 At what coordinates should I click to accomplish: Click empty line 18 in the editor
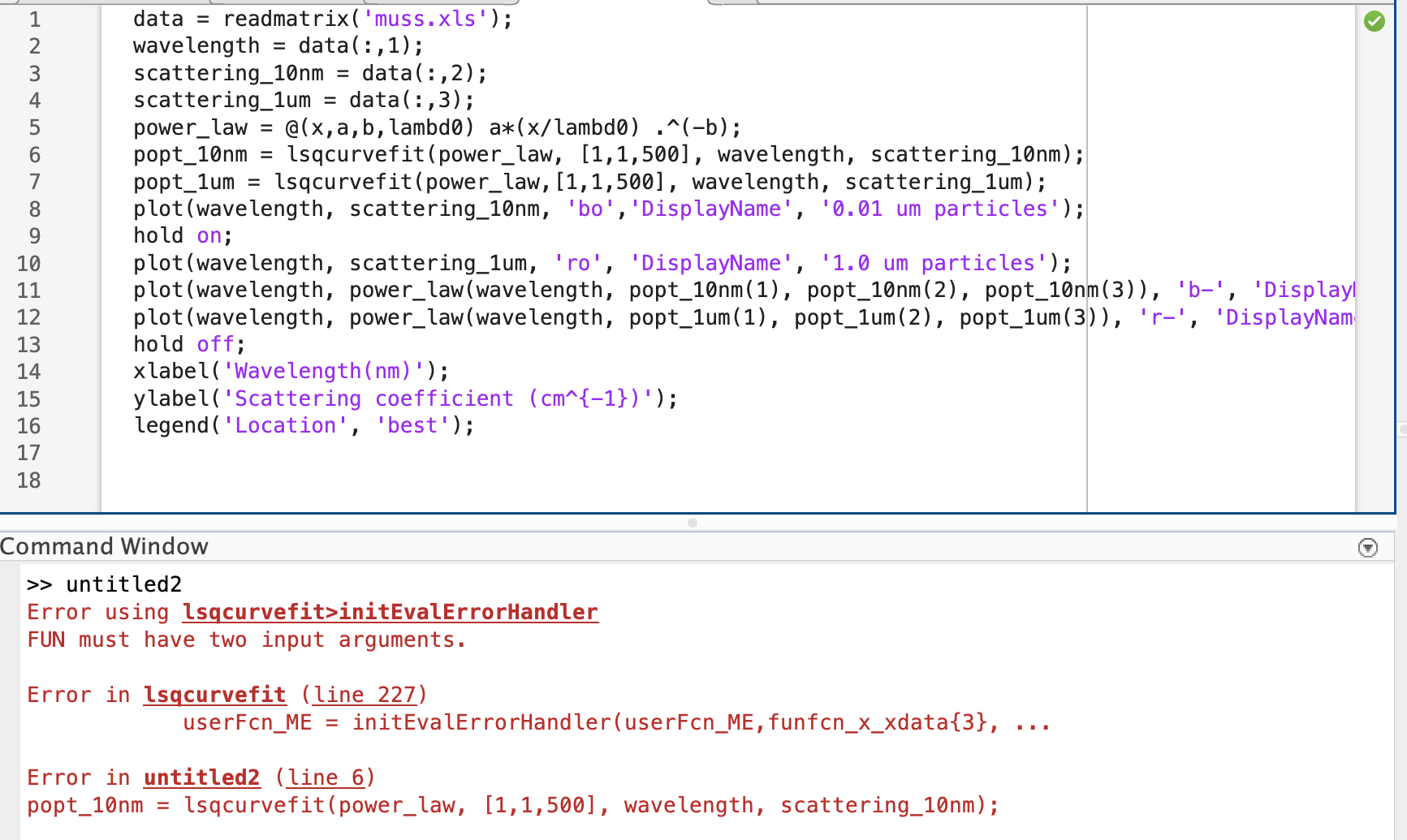pos(244,480)
